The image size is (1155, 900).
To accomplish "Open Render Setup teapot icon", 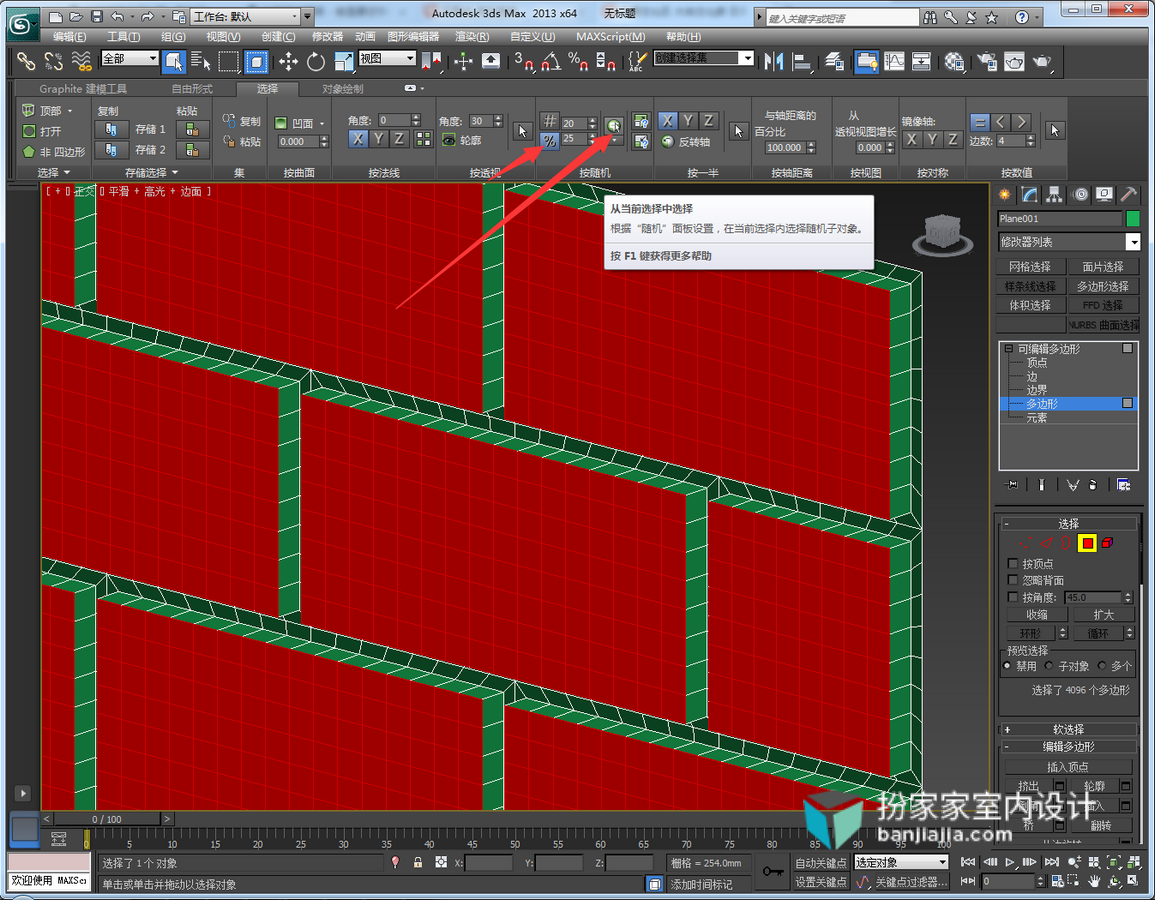I will [987, 62].
